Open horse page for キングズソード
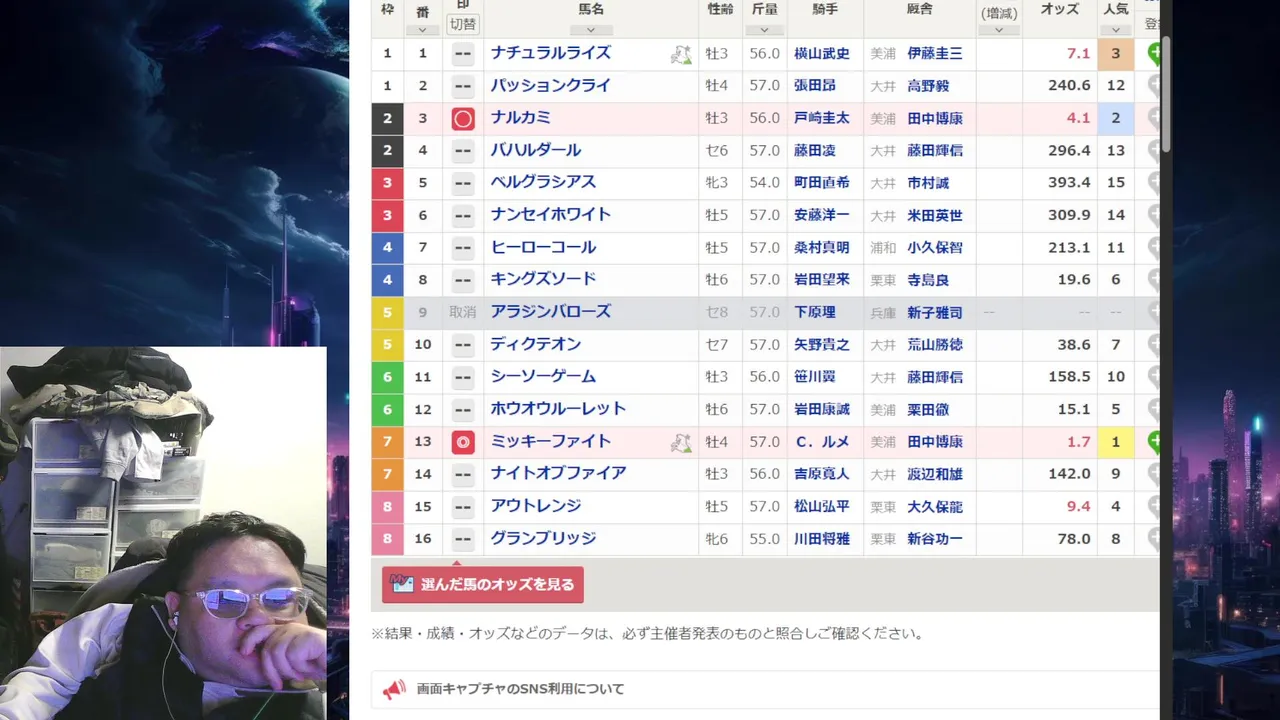Image resolution: width=1280 pixels, height=720 pixels. click(x=543, y=279)
